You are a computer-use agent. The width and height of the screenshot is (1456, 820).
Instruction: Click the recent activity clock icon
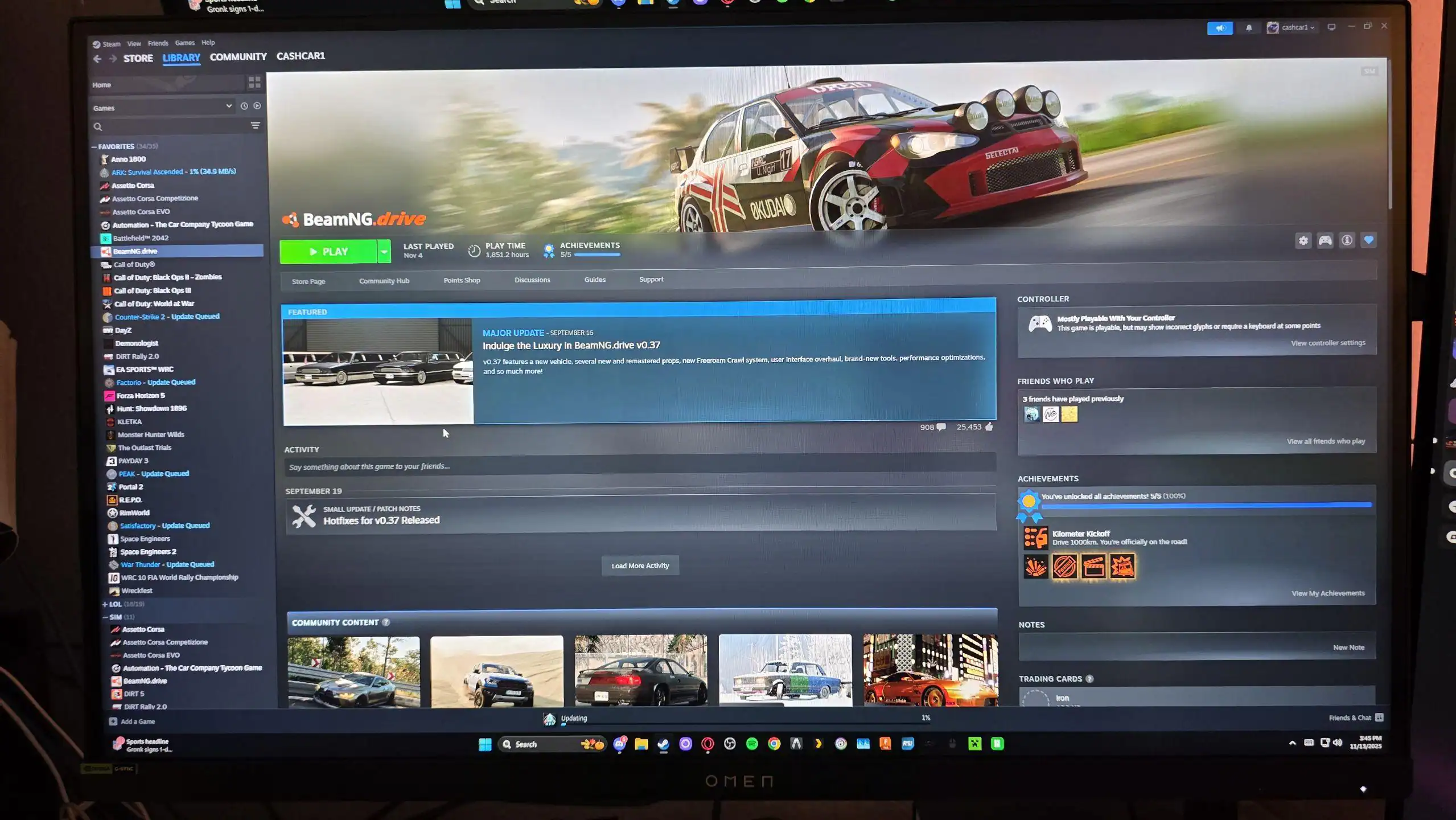[x=244, y=106]
